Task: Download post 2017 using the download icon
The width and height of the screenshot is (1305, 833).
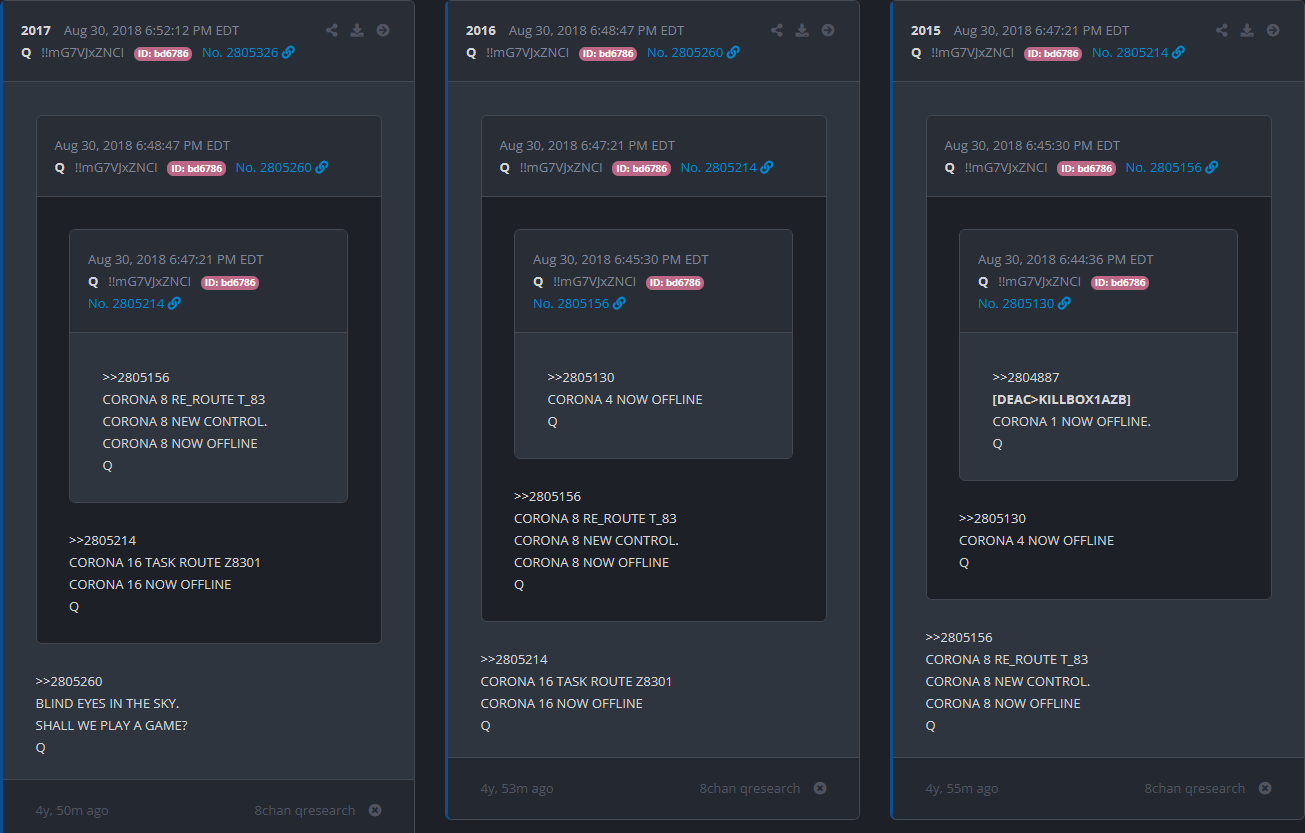Action: pos(357,30)
